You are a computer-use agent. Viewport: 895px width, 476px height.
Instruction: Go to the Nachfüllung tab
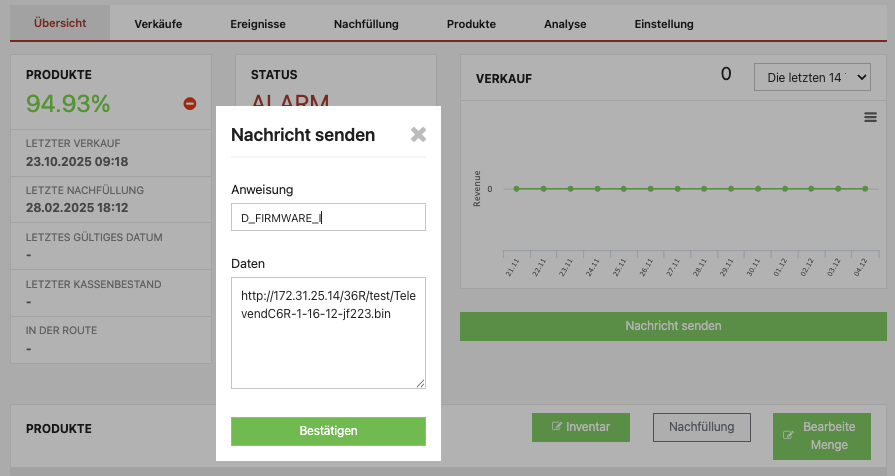point(366,24)
